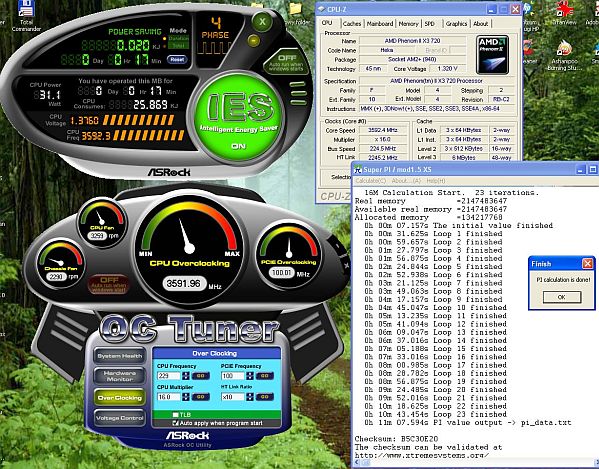Close the IES window with green X button

262,21
